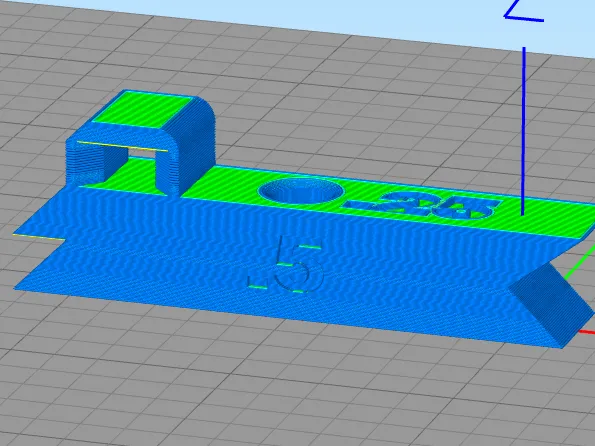Select the recessed circular hole on top
The width and height of the screenshot is (595, 446).
pos(301,191)
